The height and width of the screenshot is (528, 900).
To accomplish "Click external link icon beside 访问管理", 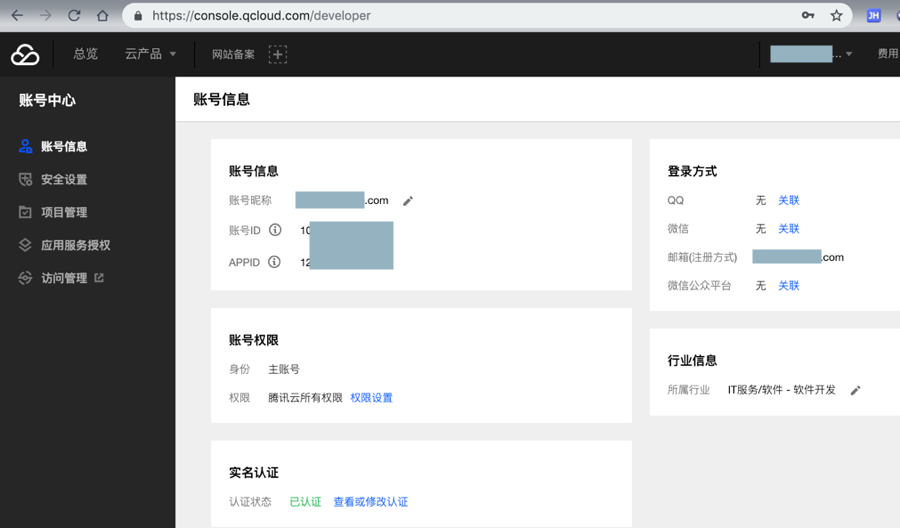I will tap(99, 278).
